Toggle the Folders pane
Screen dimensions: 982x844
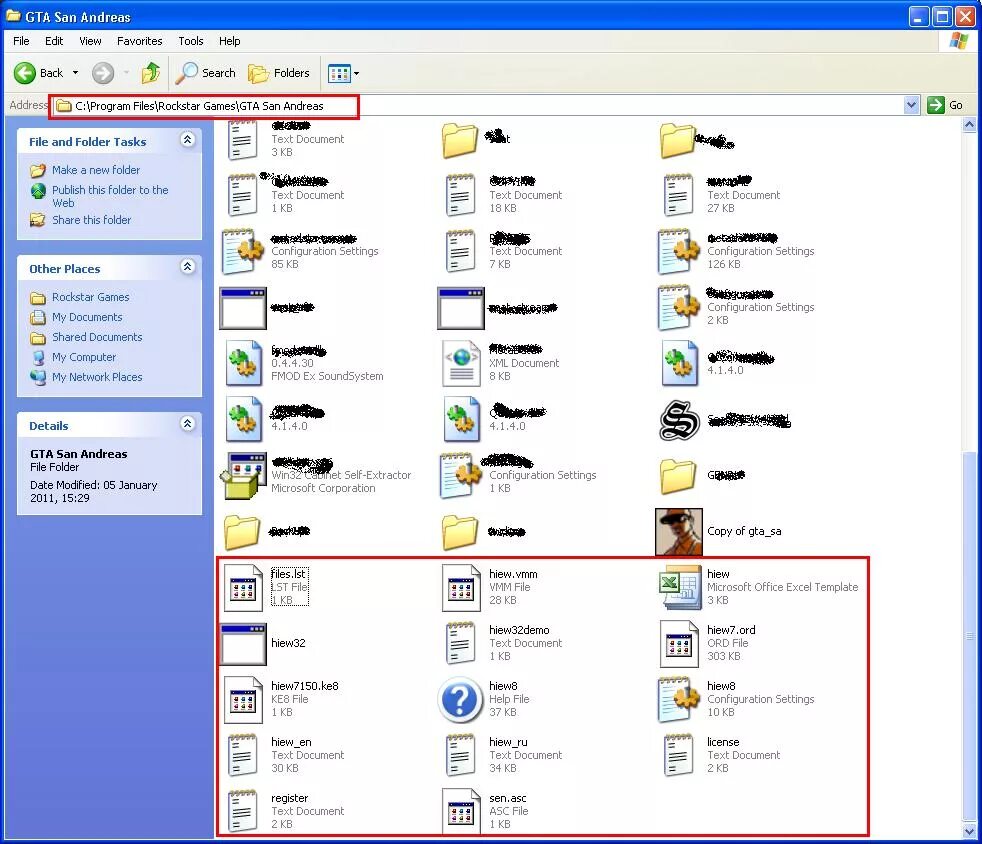click(279, 73)
